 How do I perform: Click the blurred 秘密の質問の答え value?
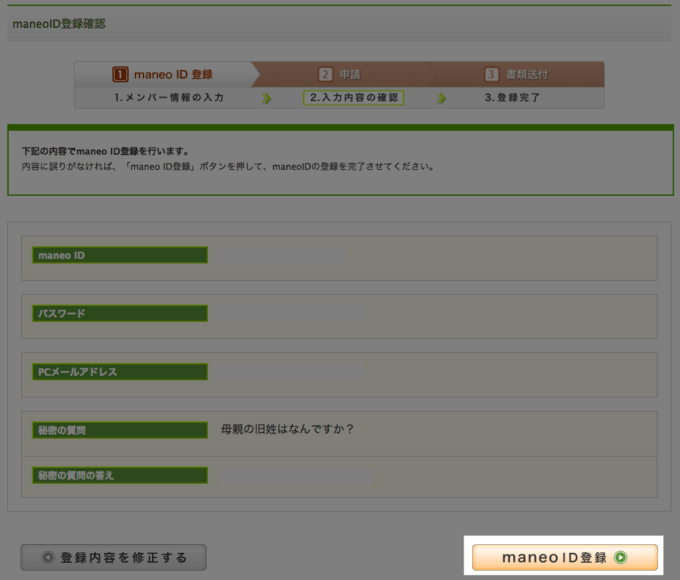click(x=295, y=476)
